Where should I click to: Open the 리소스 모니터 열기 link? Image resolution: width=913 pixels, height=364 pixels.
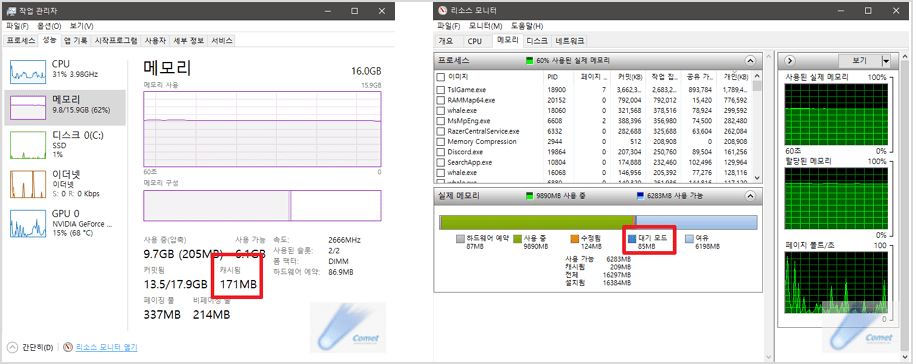[107, 347]
